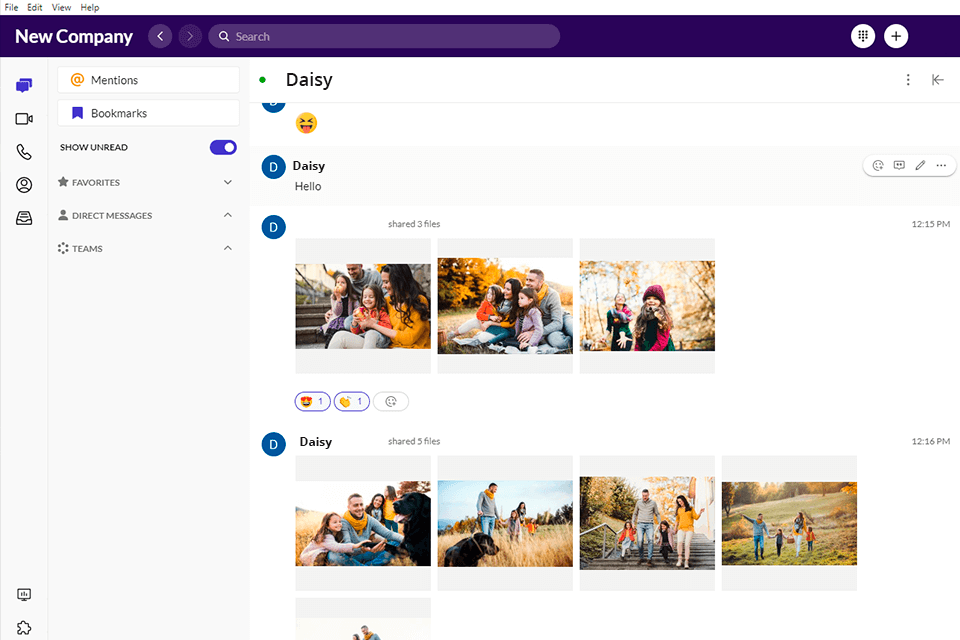Add emoji reaction to the Hello message

[x=878, y=165]
